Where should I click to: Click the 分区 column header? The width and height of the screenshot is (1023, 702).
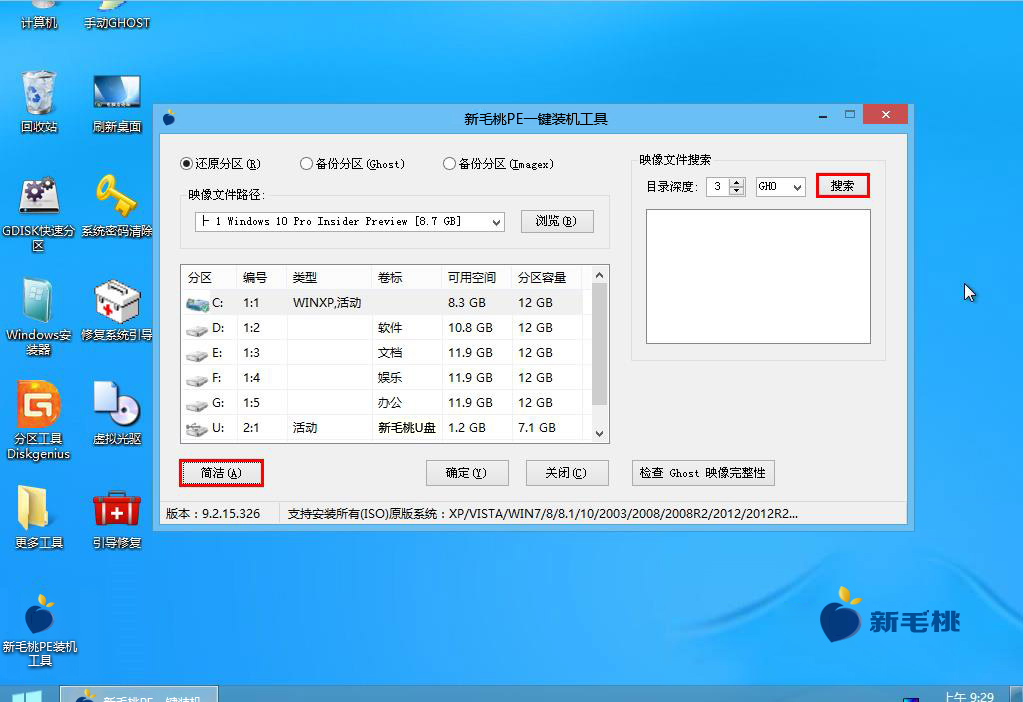209,277
